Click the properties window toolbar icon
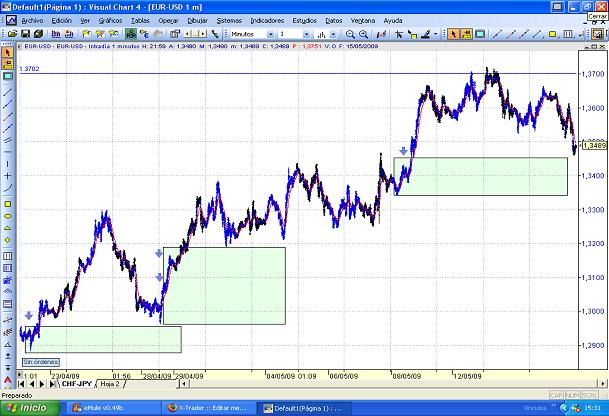This screenshot has width=609, height=416. (175, 34)
